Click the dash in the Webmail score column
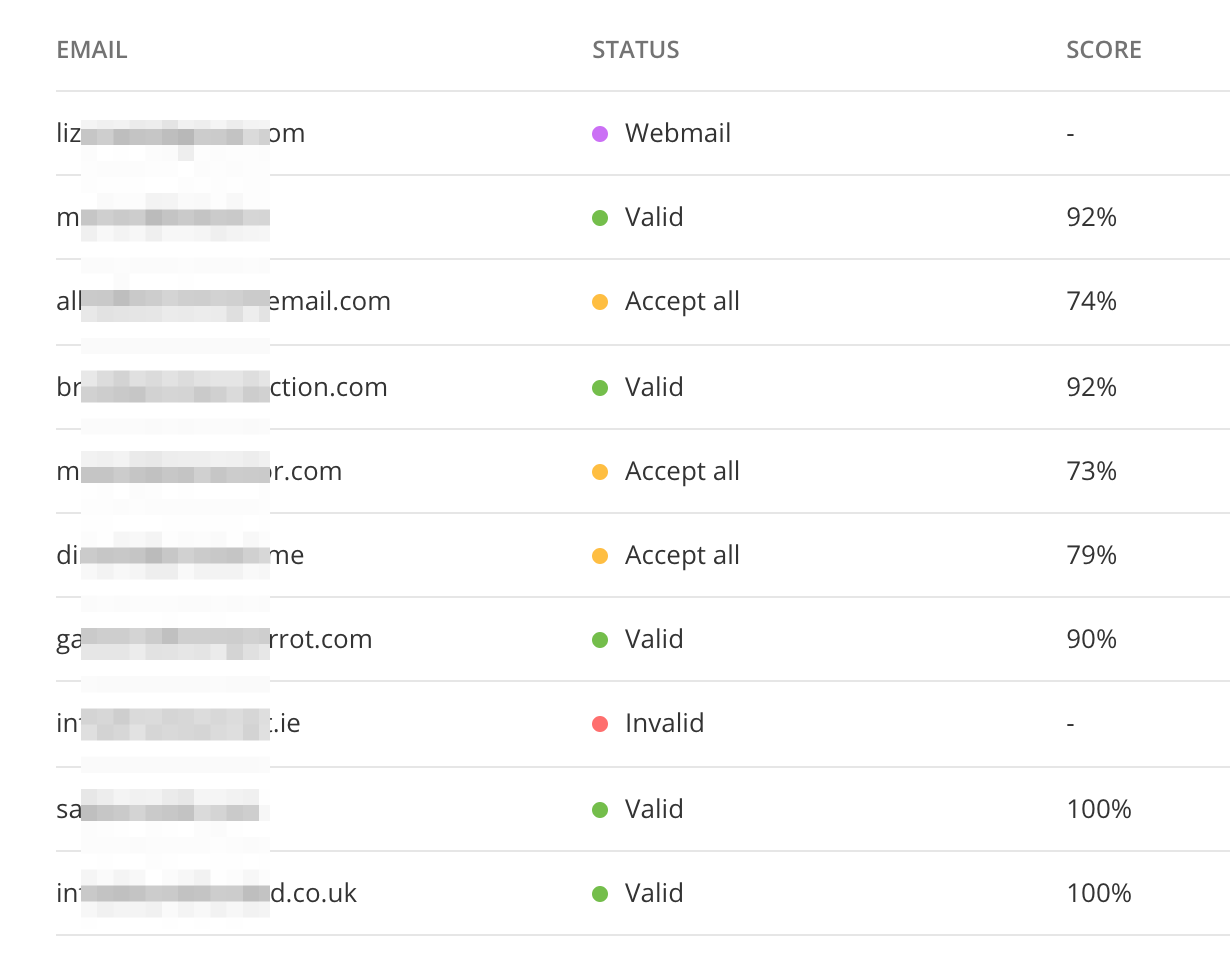 tap(1070, 133)
